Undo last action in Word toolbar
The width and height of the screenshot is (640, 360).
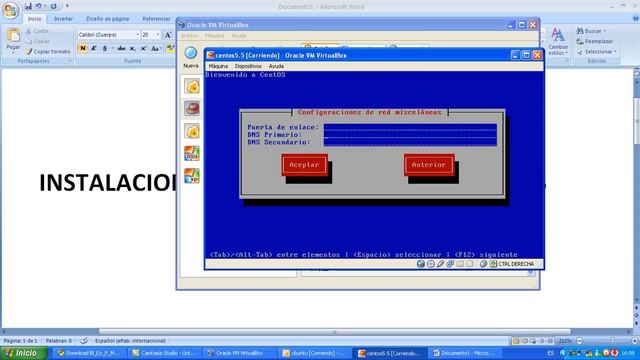[38, 6]
